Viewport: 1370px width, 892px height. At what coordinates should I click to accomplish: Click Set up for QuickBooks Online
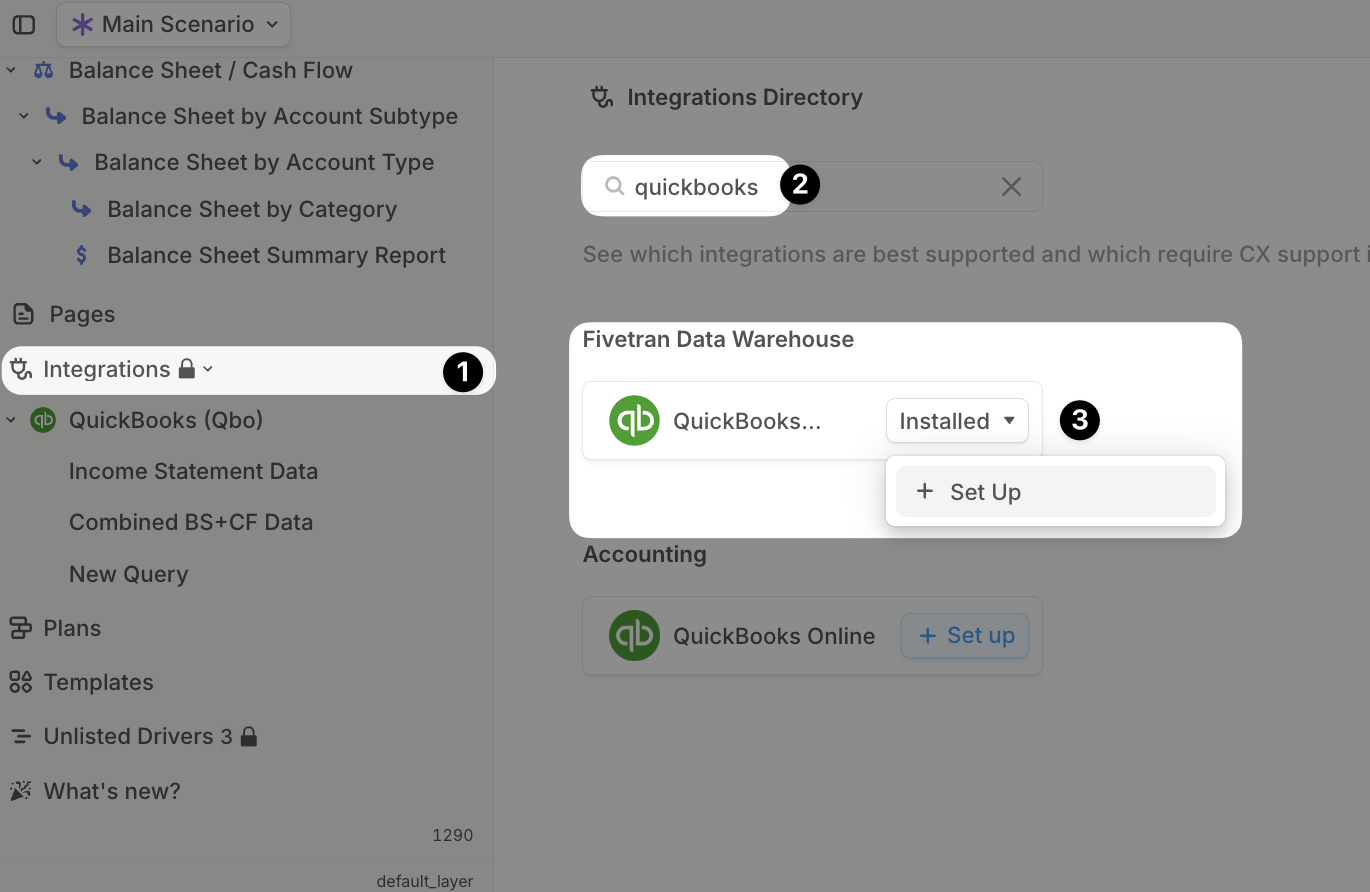[x=965, y=636]
